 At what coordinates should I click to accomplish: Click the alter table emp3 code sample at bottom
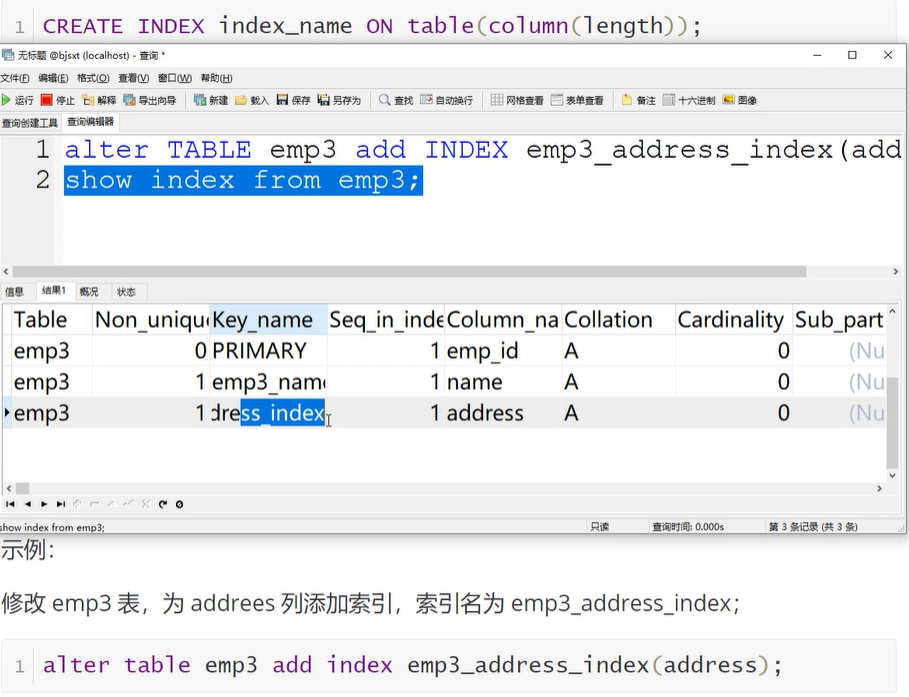click(412, 665)
